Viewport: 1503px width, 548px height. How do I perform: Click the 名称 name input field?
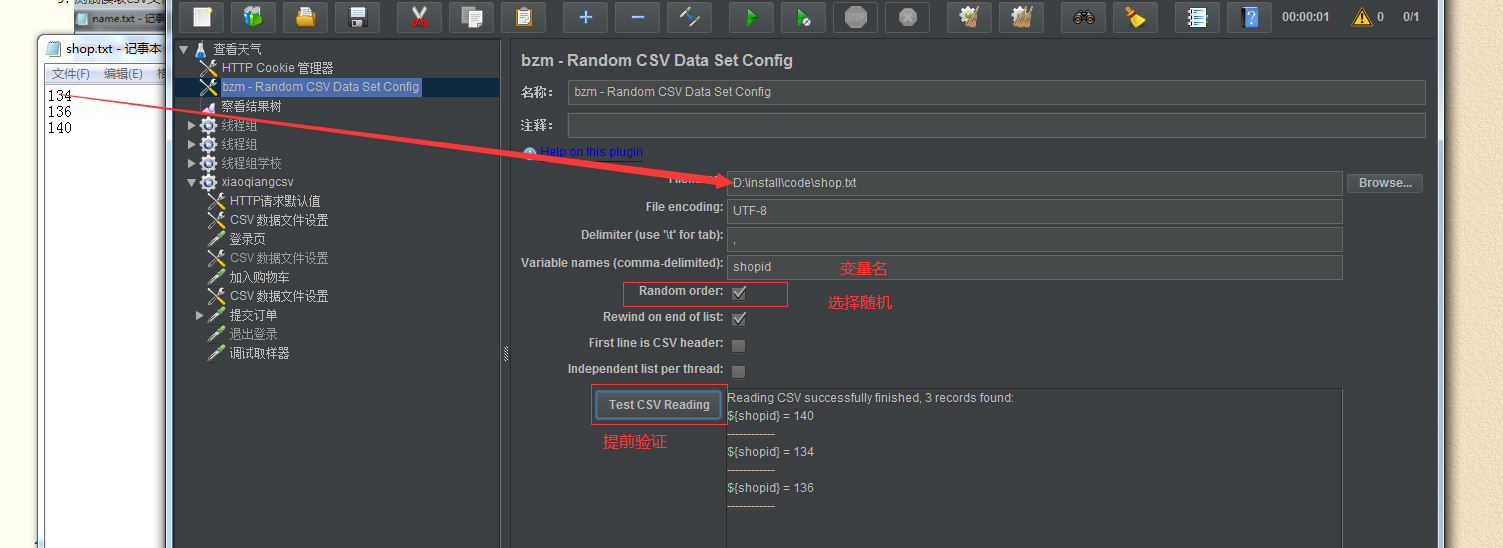pos(996,92)
